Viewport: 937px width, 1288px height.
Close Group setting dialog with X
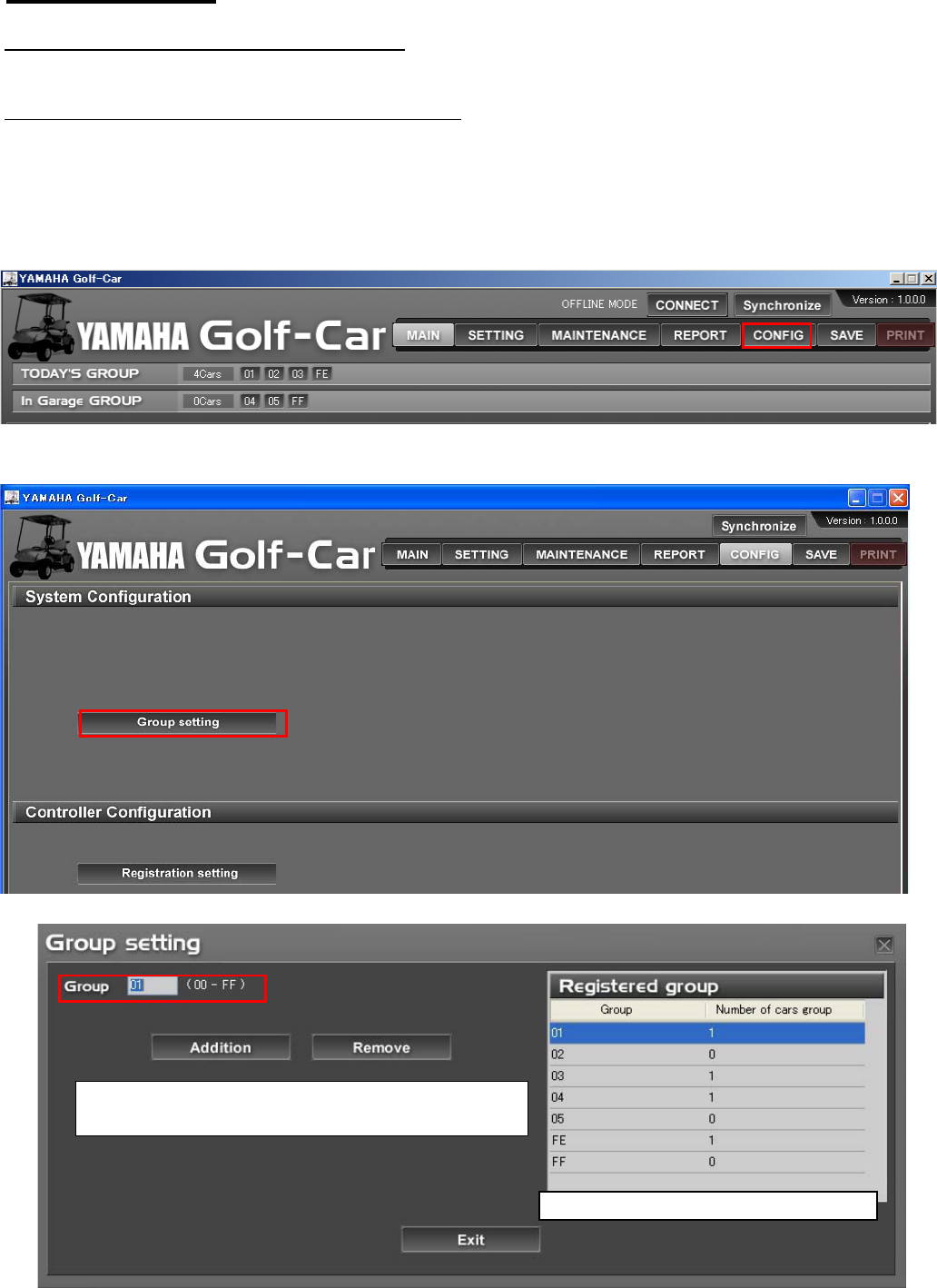click(x=884, y=946)
